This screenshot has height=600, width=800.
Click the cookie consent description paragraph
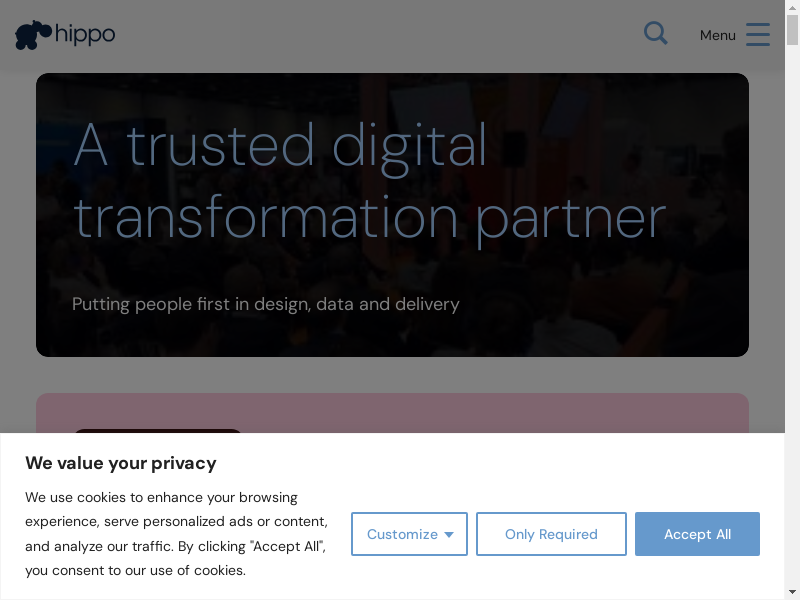coord(177,534)
